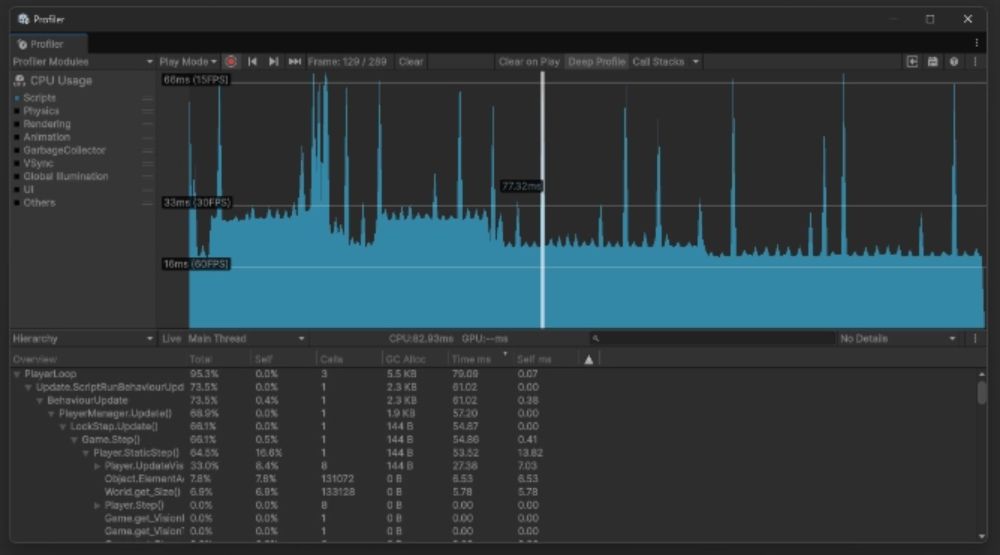Click the search magnifier icon
This screenshot has height=555, width=1000.
tap(596, 339)
